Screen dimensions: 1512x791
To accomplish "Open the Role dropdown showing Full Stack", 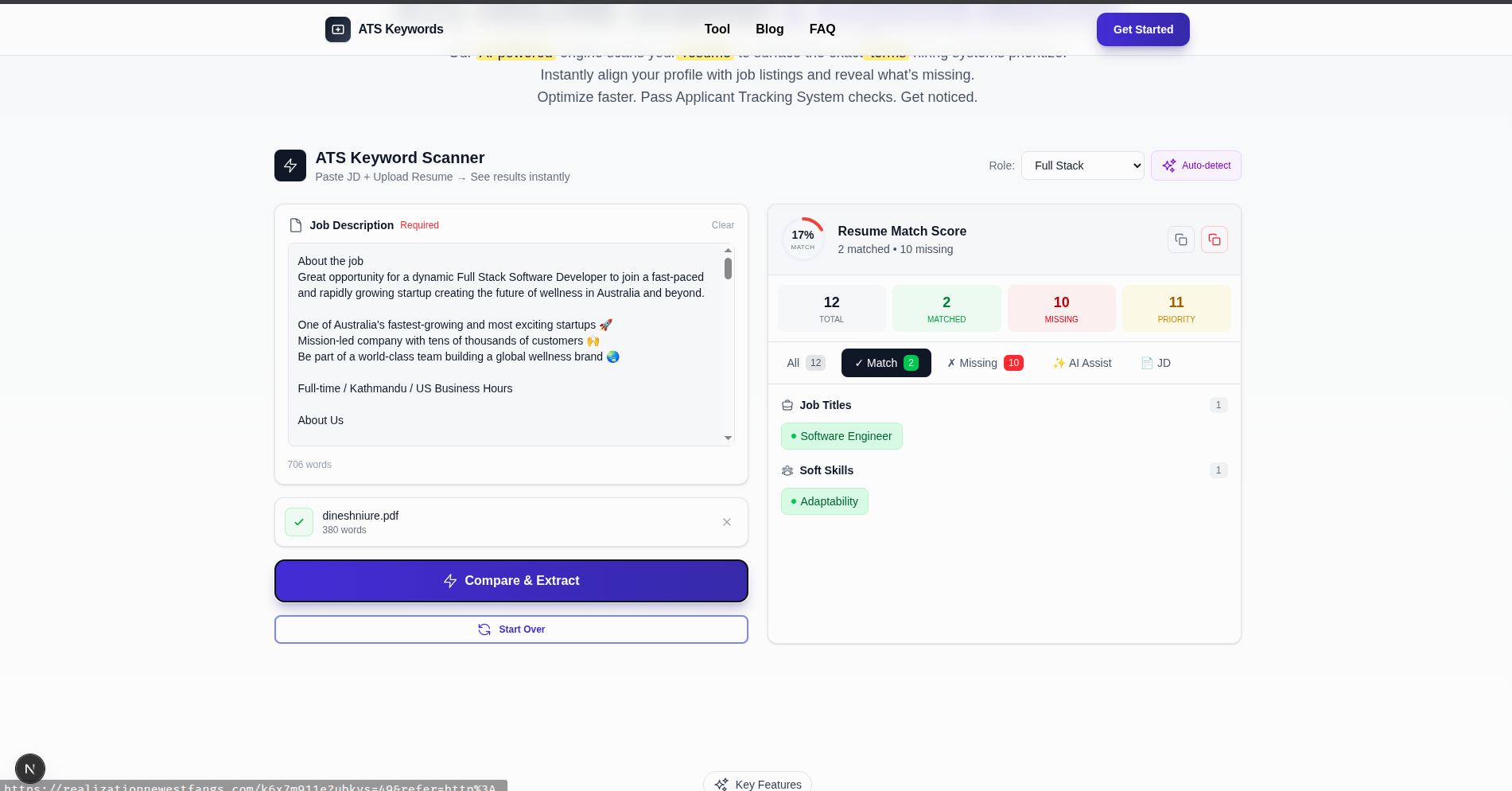I will coord(1082,166).
